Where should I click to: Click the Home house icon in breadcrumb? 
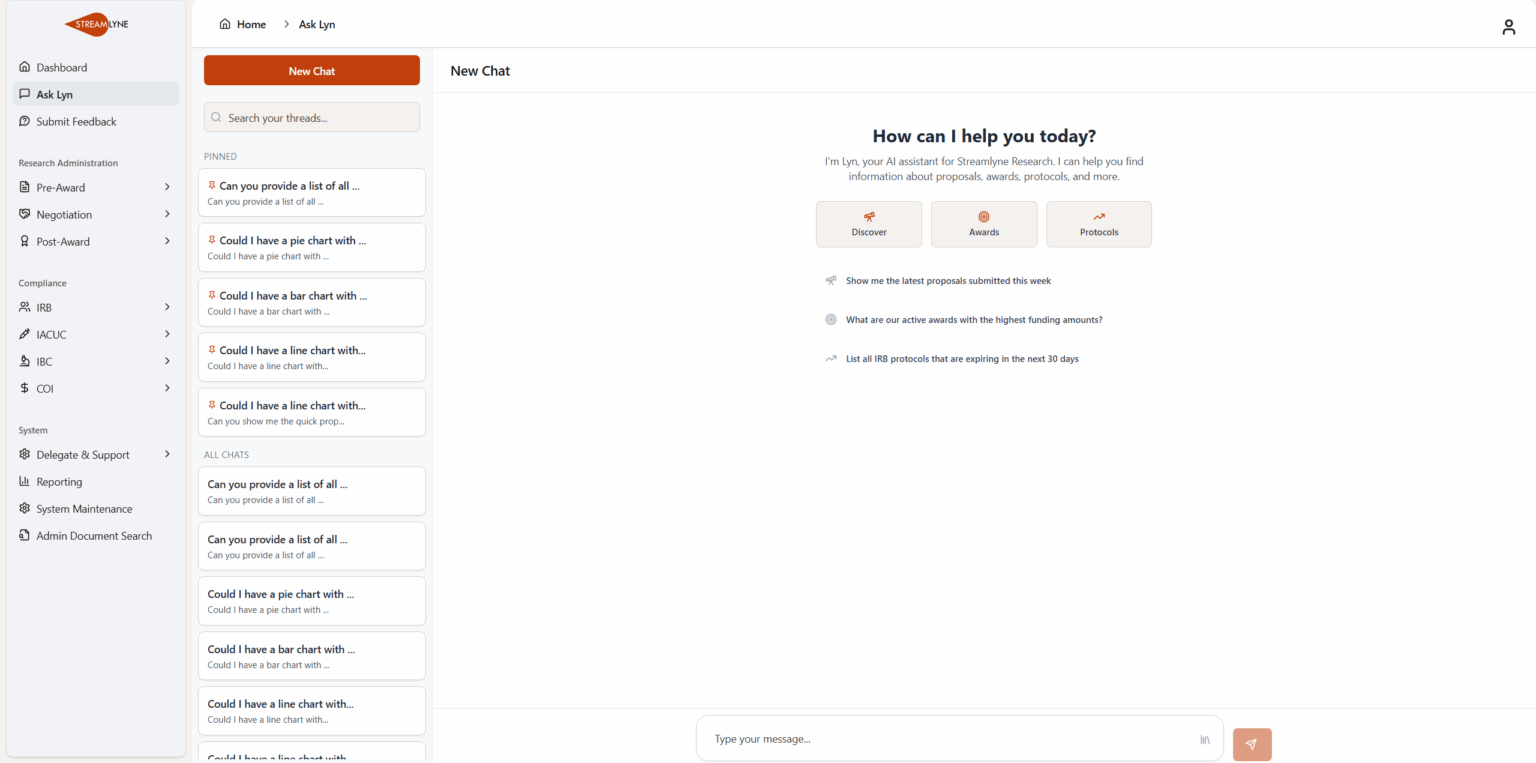pyautogui.click(x=225, y=24)
